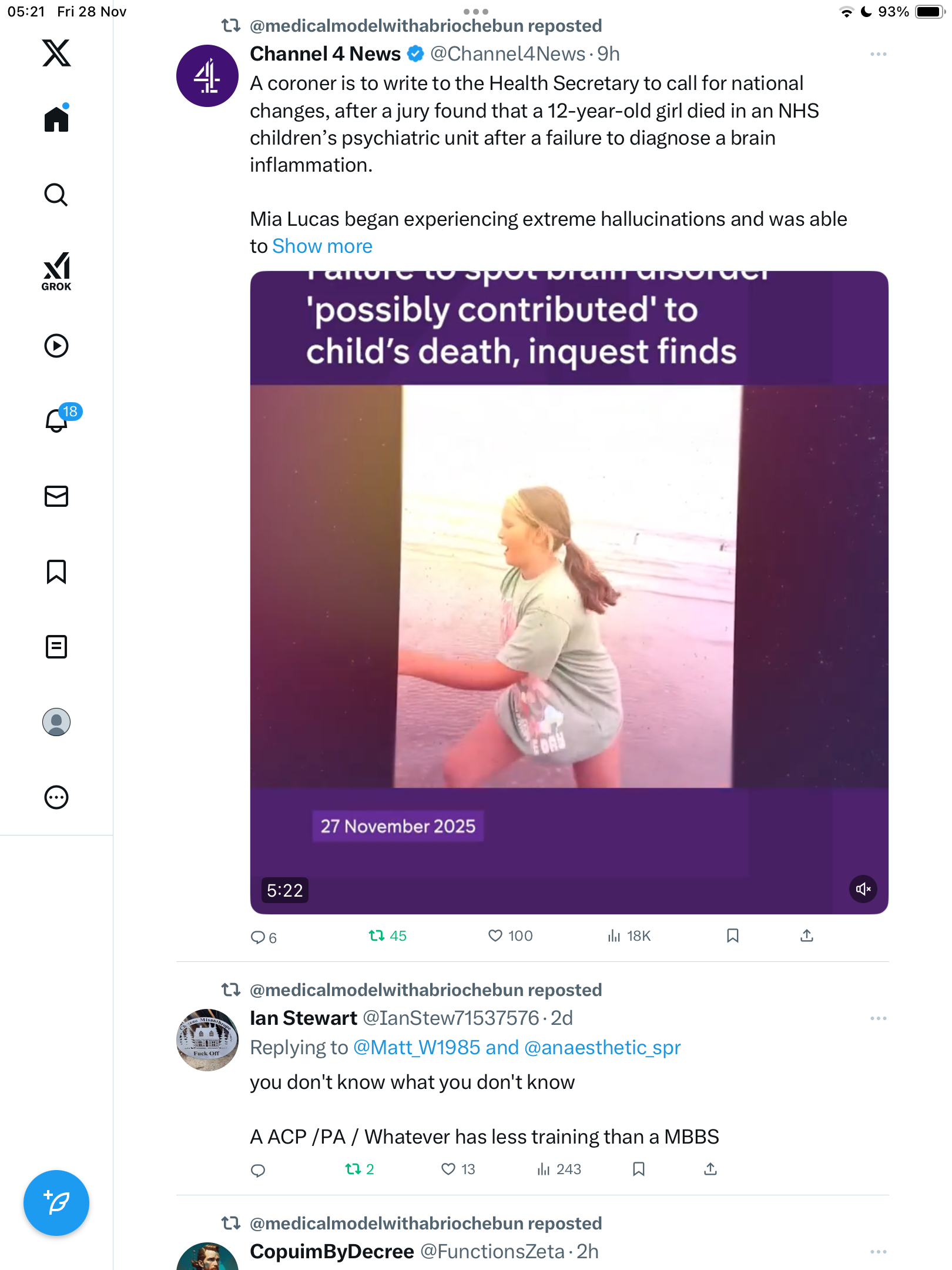Screen dimensions: 952x1270
Task: Open more options on Ian Stewart post
Action: [878, 1018]
